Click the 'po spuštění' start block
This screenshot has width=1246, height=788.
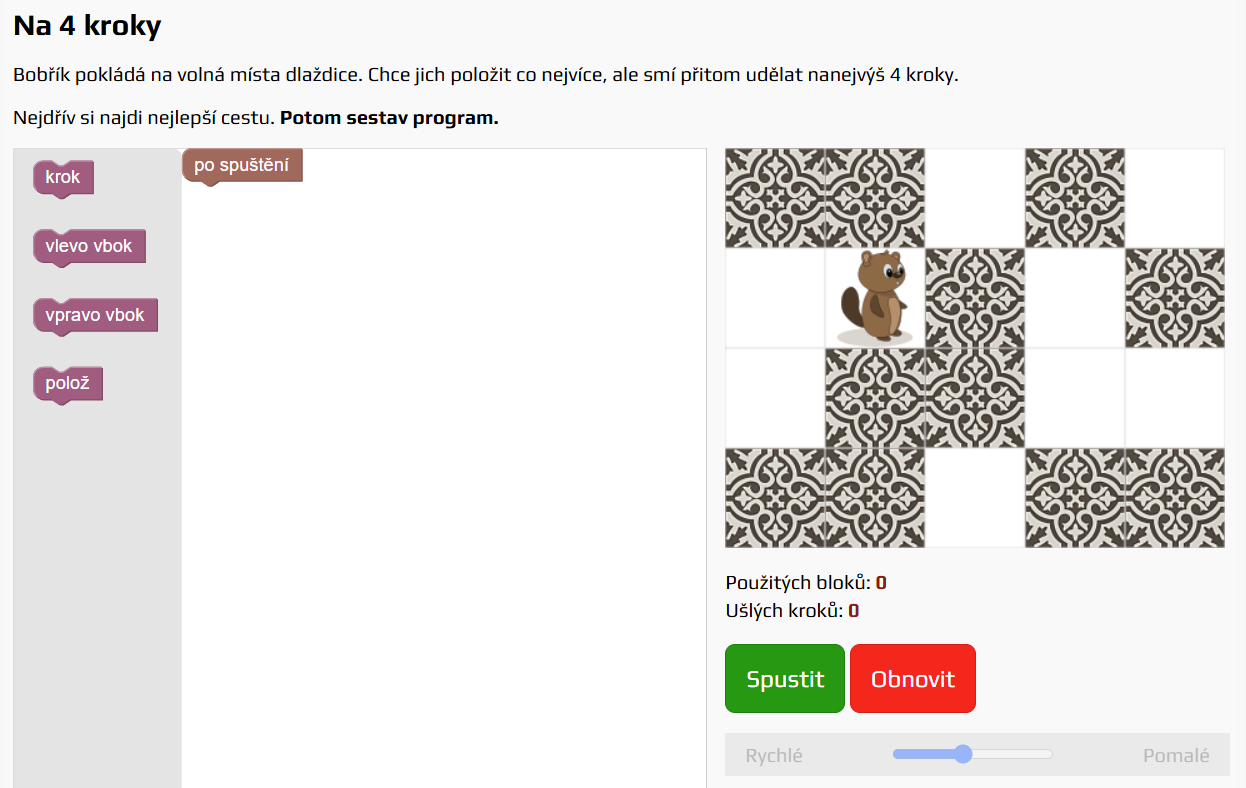[x=242, y=165]
